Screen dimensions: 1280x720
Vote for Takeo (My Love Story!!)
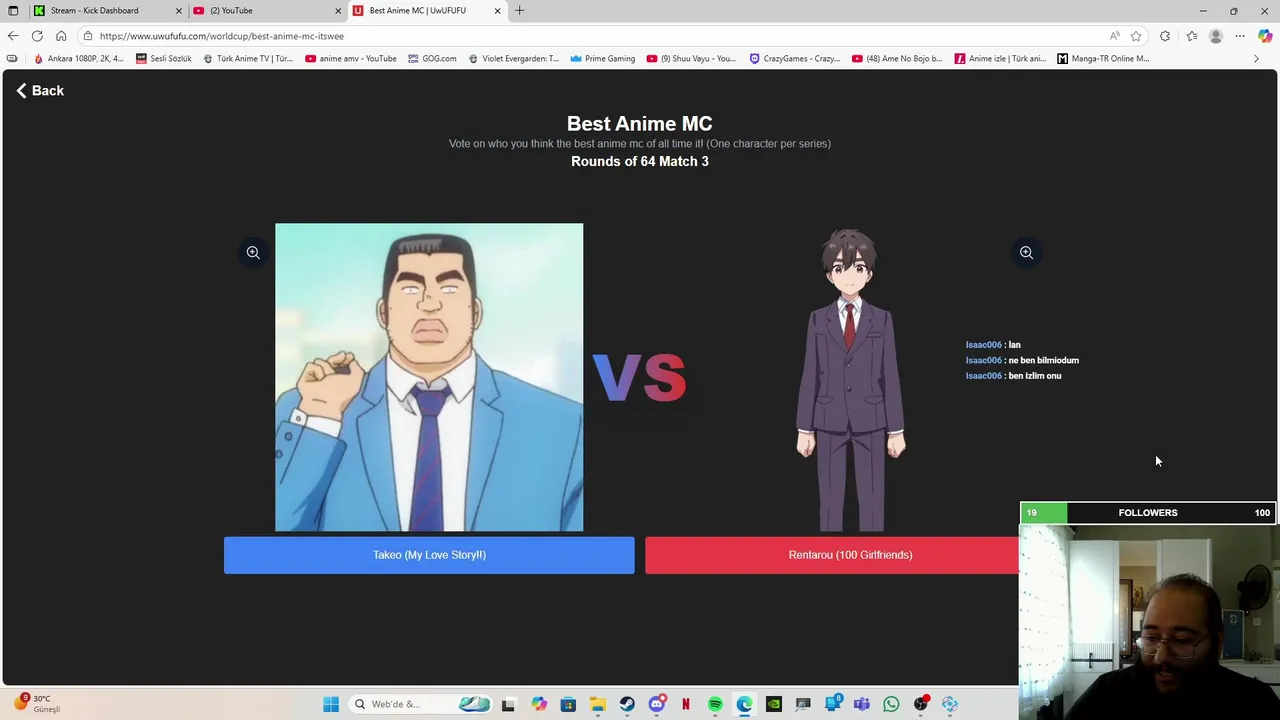coord(429,555)
